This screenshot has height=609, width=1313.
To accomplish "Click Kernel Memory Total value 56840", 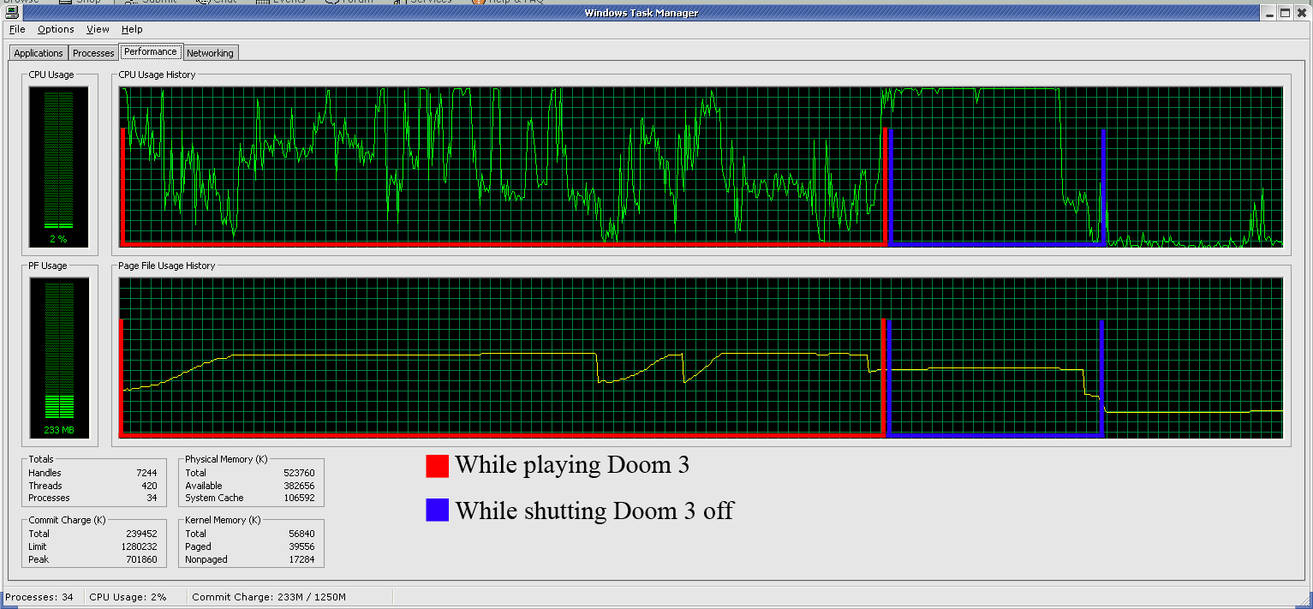I will pos(301,534).
